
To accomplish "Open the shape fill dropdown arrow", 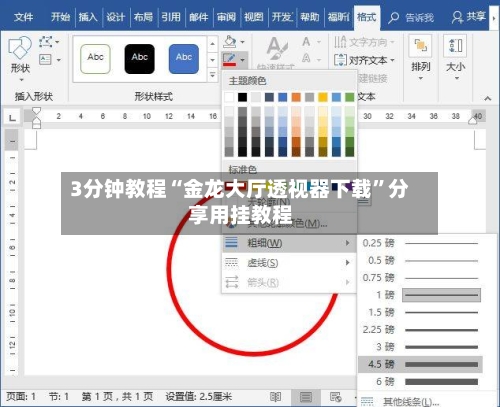I will (243, 42).
